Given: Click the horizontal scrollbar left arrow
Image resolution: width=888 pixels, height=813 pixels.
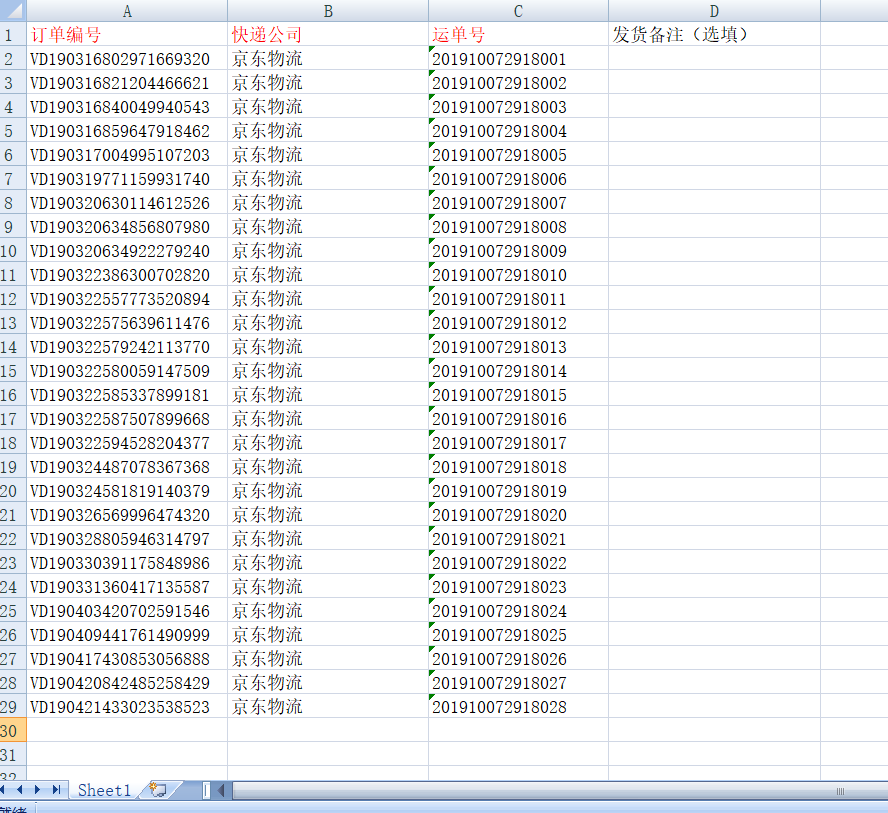Looking at the screenshot, I should 222,791.
